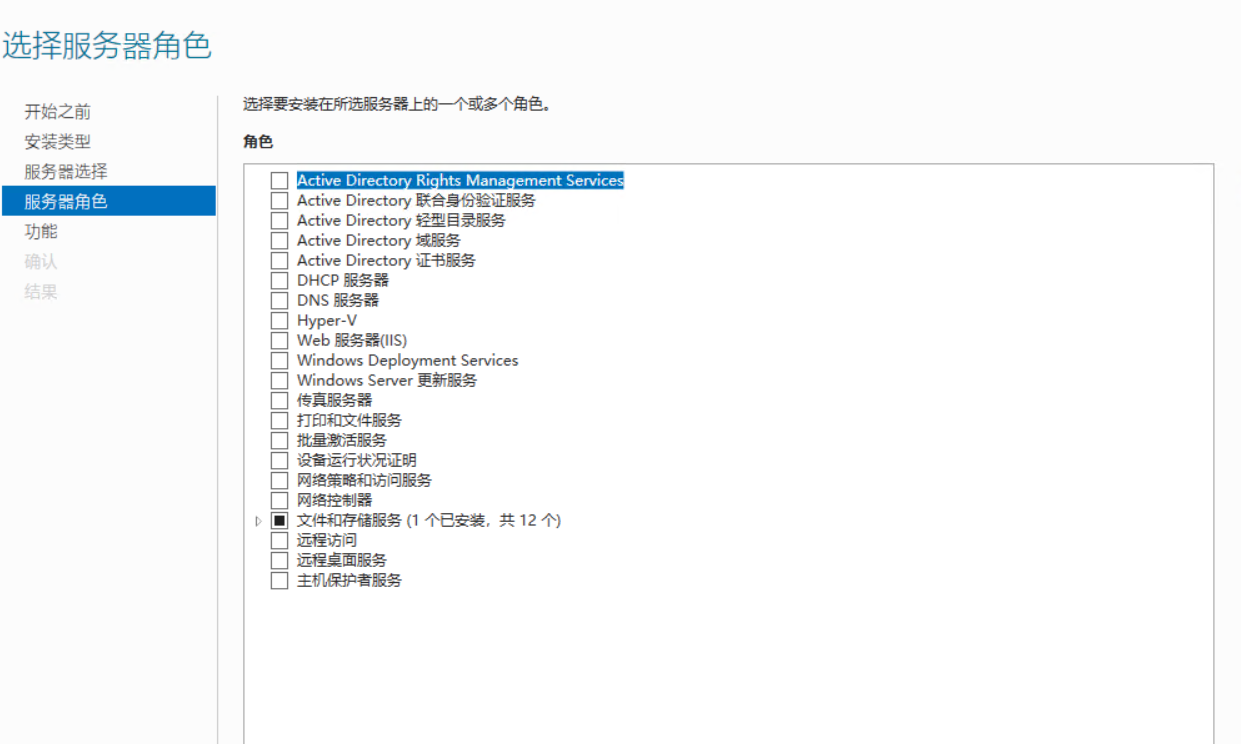The width and height of the screenshot is (1241, 744).
Task: Check Windows Deployment Services checkbox
Action: [x=279, y=361]
